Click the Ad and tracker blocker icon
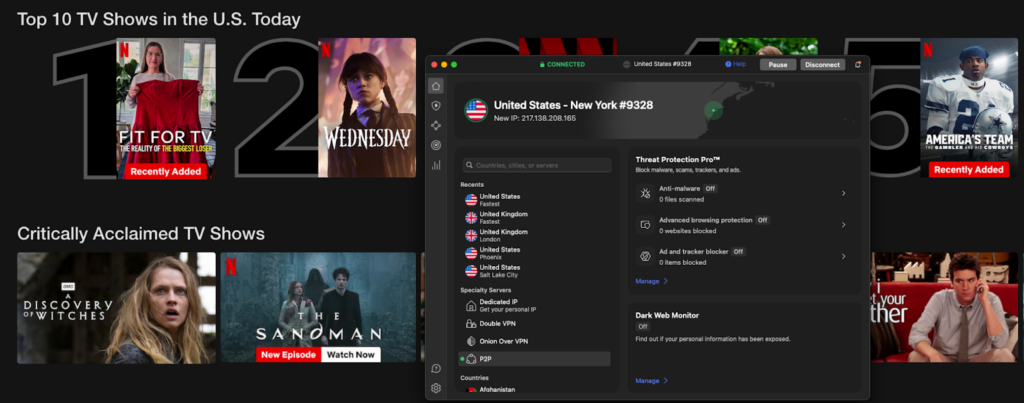Image resolution: width=1024 pixels, height=403 pixels. 645,256
